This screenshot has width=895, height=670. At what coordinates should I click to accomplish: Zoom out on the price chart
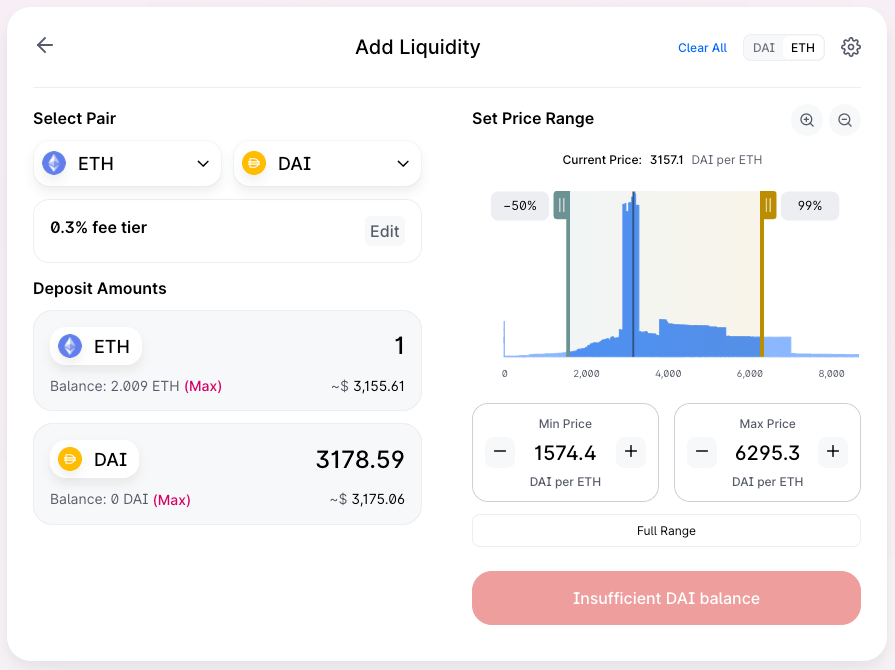click(x=845, y=120)
